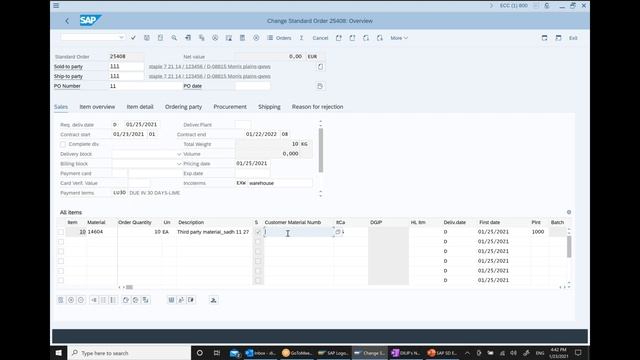This screenshot has height=360, width=640.
Task: Click the up arrow of header data scrollbar
Action: [x=320, y=122]
